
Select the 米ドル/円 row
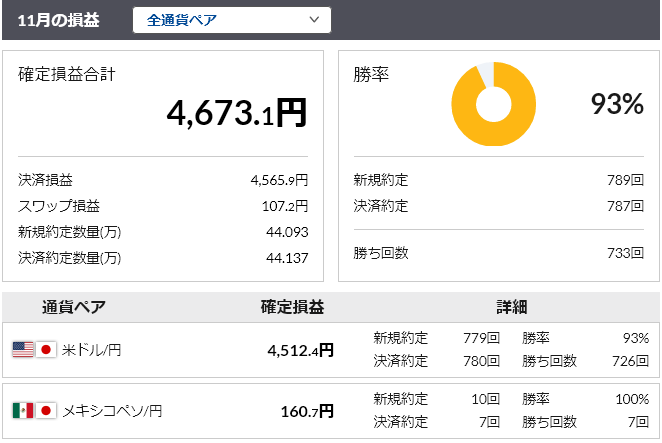tap(331, 350)
